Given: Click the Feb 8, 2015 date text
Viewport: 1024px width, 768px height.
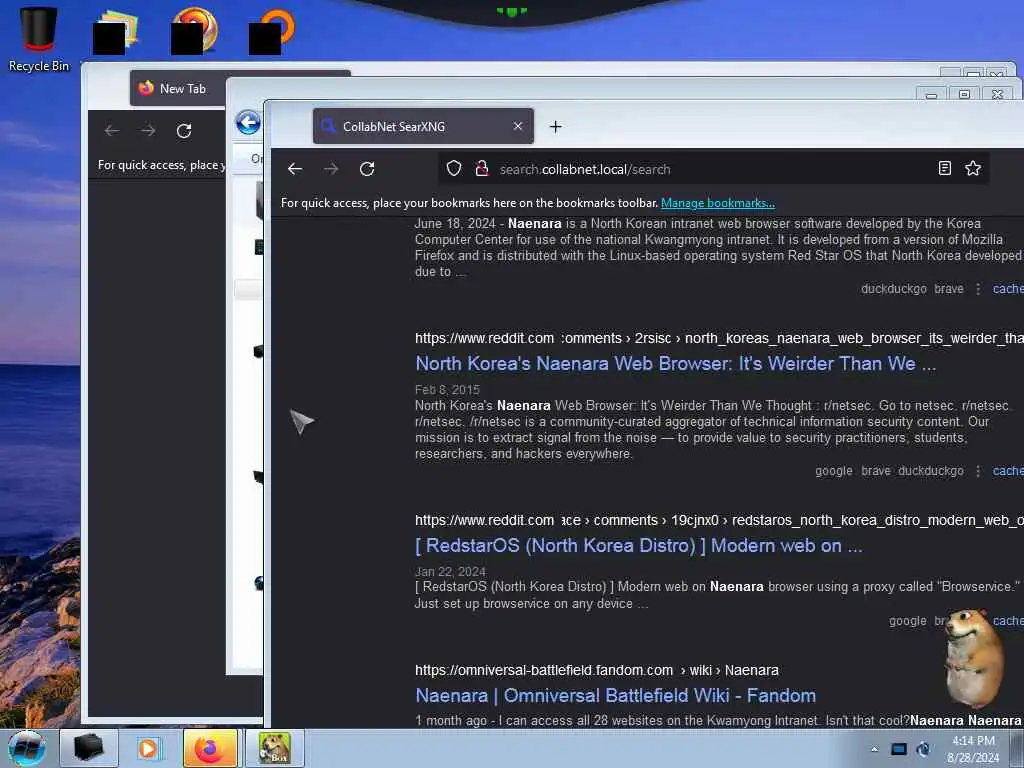Looking at the screenshot, I should click(x=447, y=390).
